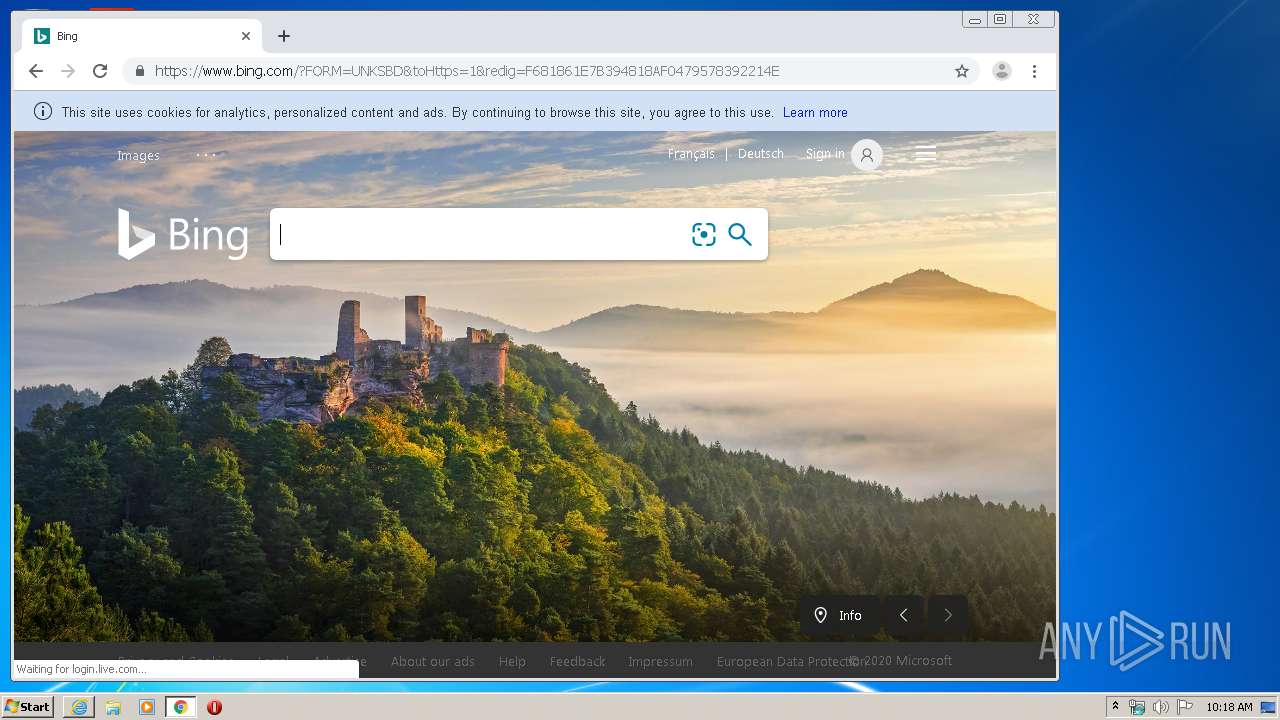Click the Bing logo
The width and height of the screenshot is (1280, 720).
tap(183, 235)
